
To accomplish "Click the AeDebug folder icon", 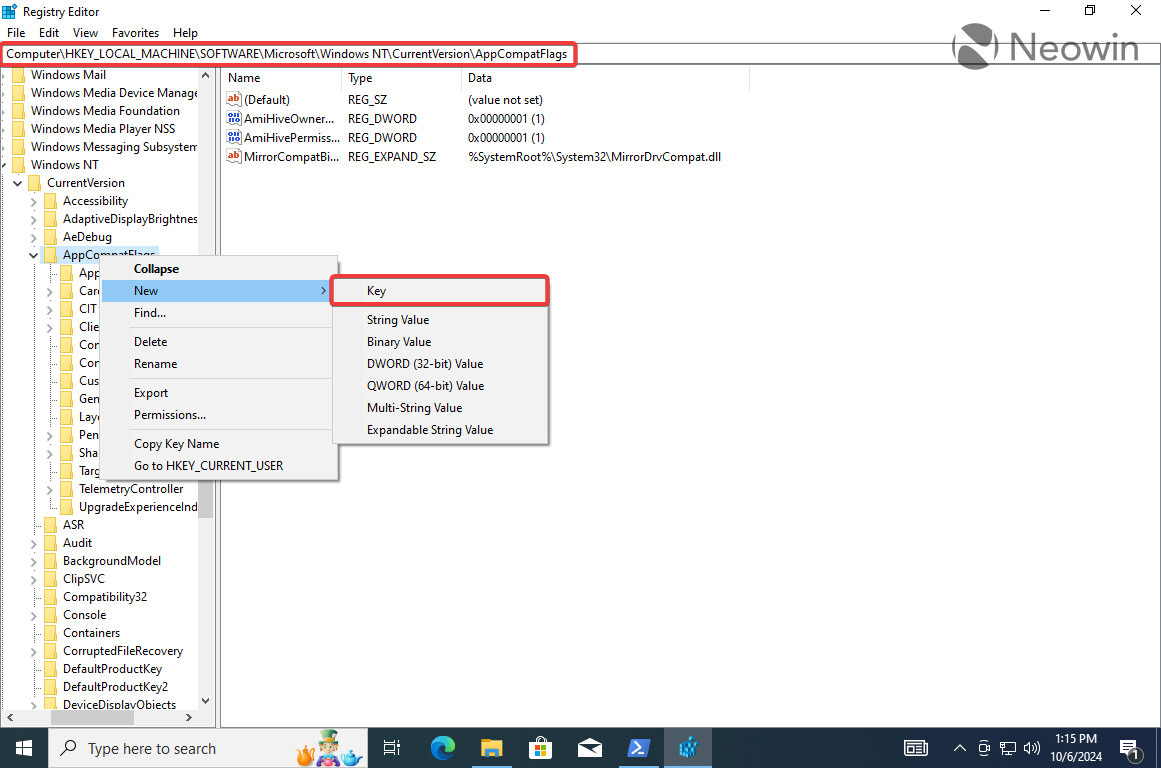I will (x=50, y=237).
